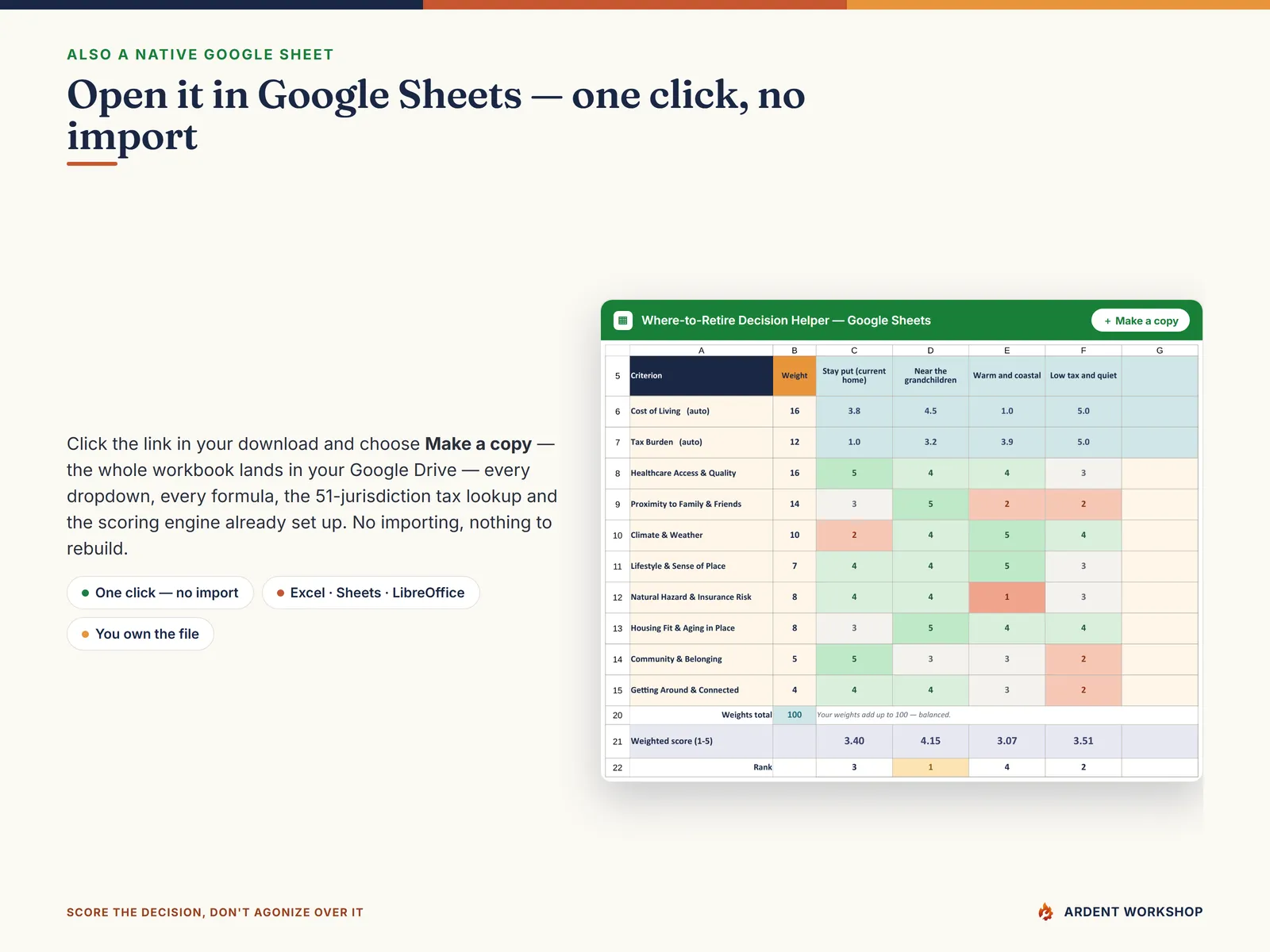
Task: Click the weighted score 4.15 cell
Action: pos(930,741)
